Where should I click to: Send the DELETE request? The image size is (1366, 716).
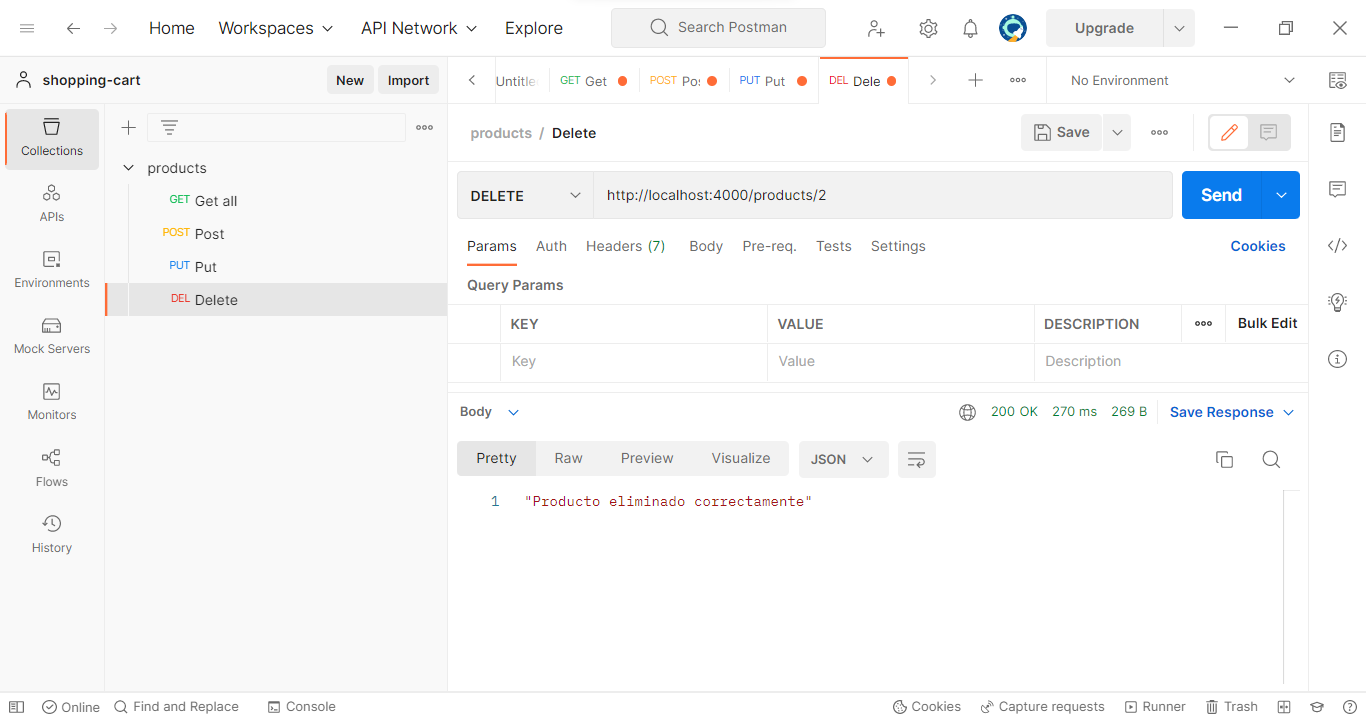pyautogui.click(x=1221, y=194)
